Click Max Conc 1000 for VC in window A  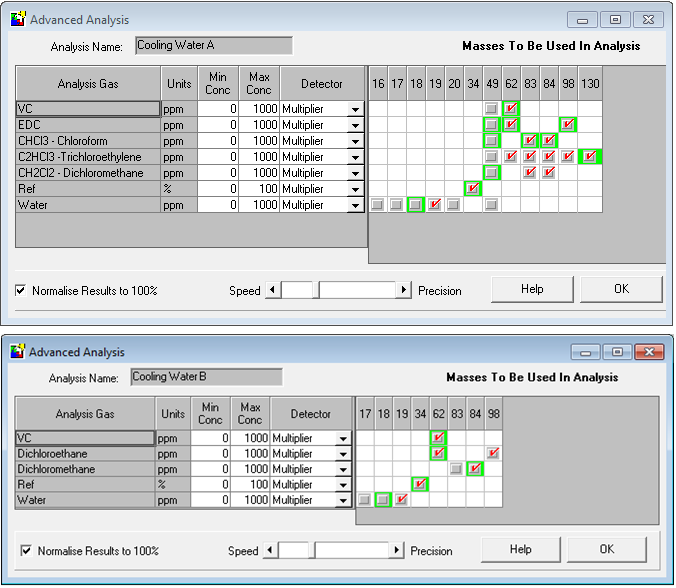pyautogui.click(x=259, y=109)
